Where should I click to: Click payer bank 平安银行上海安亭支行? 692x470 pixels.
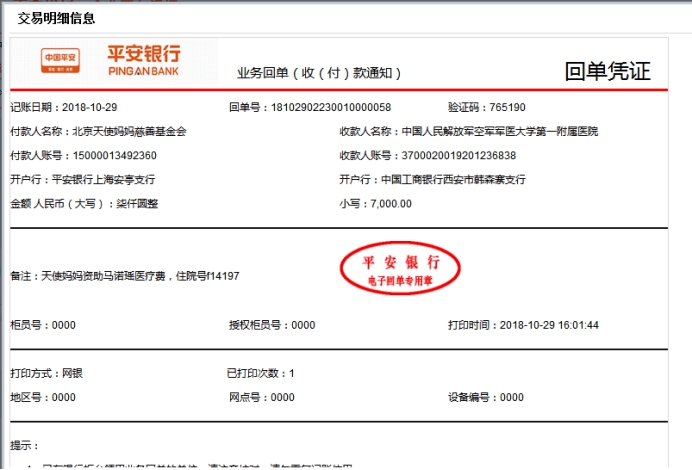(103, 180)
